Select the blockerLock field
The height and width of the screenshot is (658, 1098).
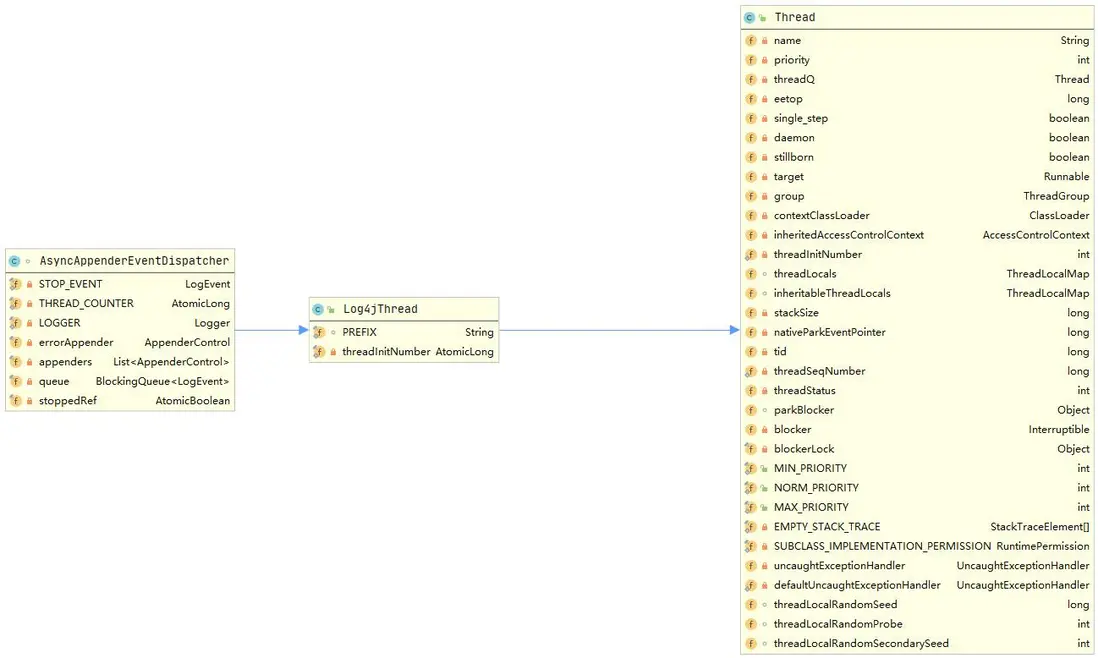click(917, 449)
